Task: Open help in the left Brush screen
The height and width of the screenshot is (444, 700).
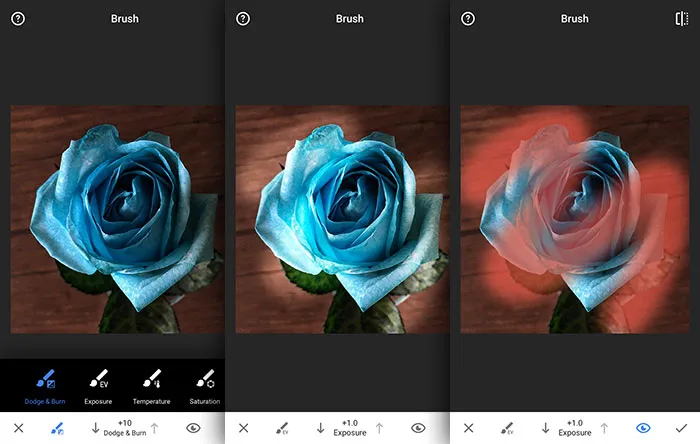Action: click(x=18, y=19)
